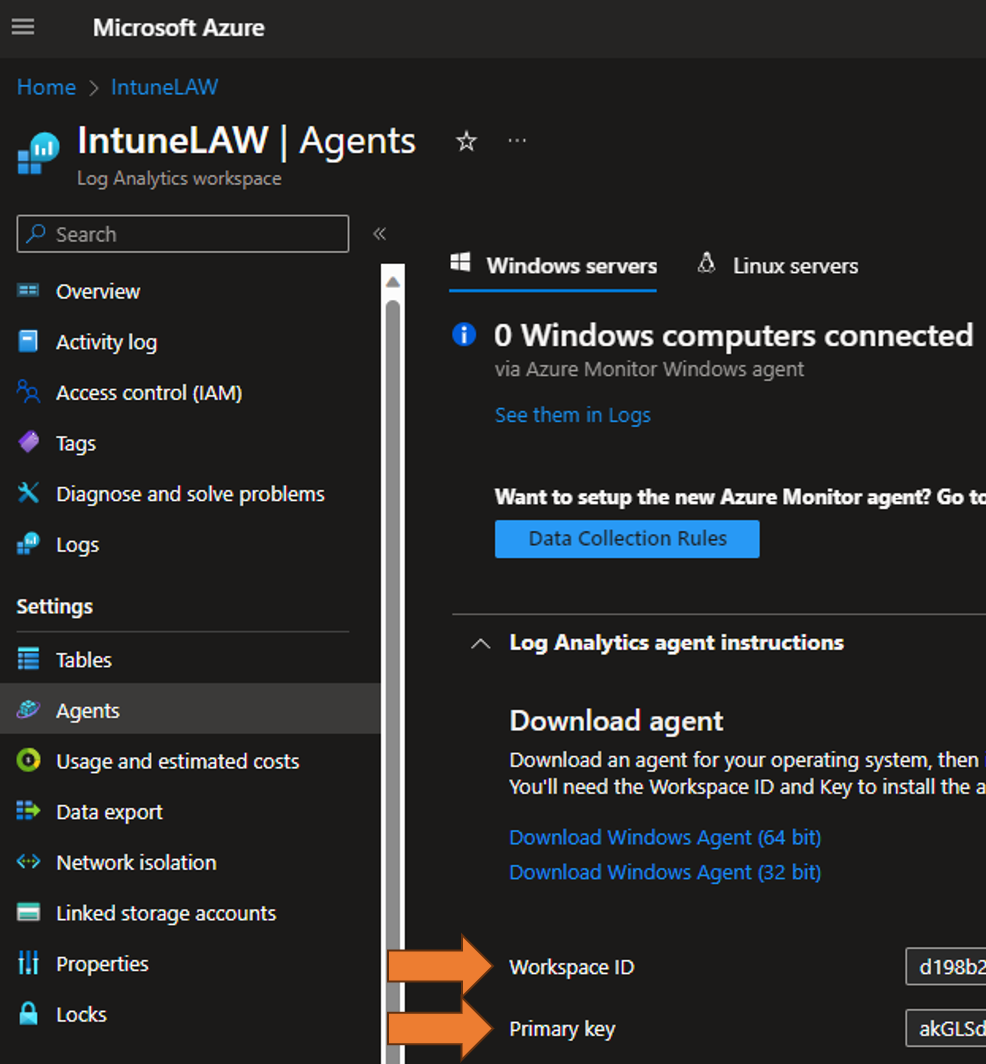The image size is (986, 1064).
Task: Open the See them in Logs link
Action: [572, 414]
